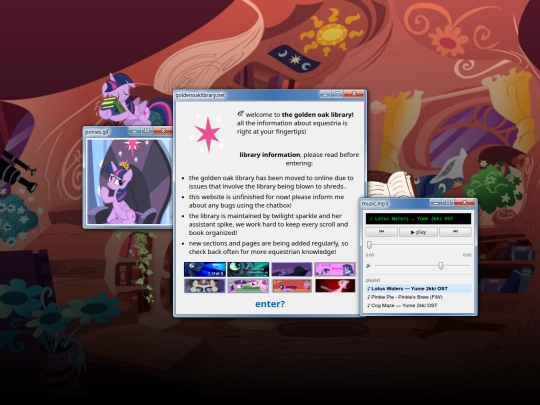Screen dimensions: 540x405
Task: Skip to previous track in music.mp3
Action: click(x=381, y=232)
